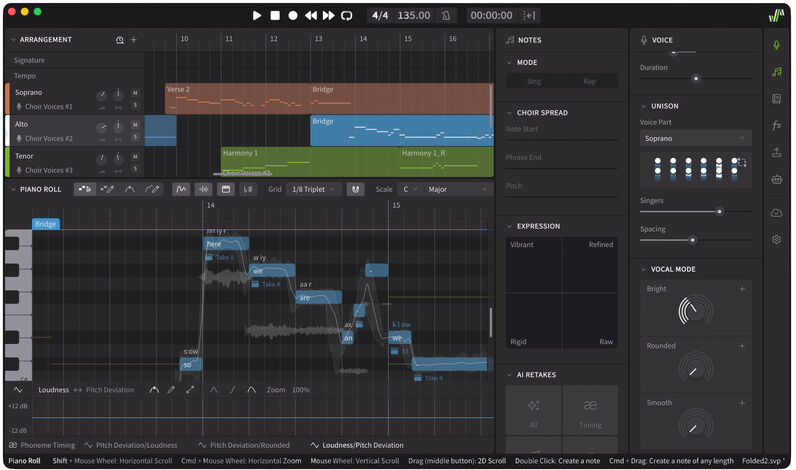Collapse the Piano Roll section
Image resolution: width=796 pixels, height=470 pixels.
pyautogui.click(x=14, y=189)
